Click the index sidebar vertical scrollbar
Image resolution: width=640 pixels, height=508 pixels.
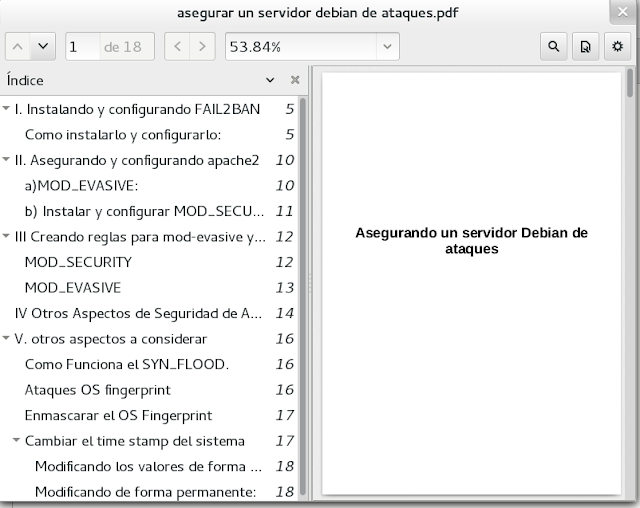pos(303,299)
